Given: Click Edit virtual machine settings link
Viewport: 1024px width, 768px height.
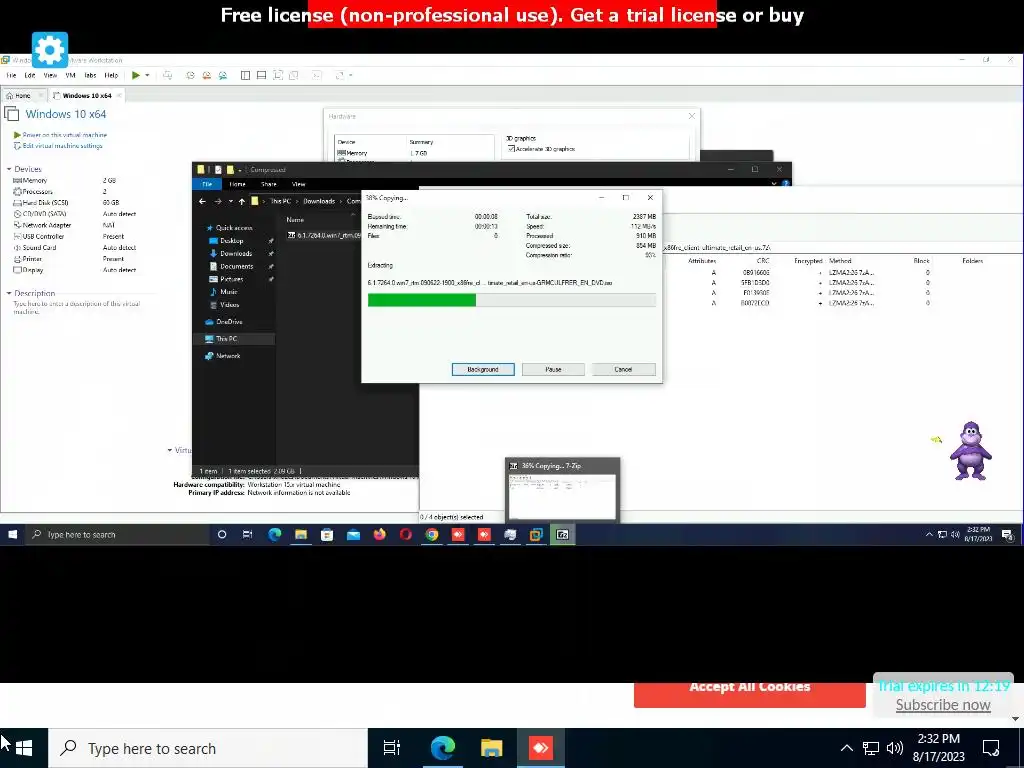Looking at the screenshot, I should (x=62, y=146).
